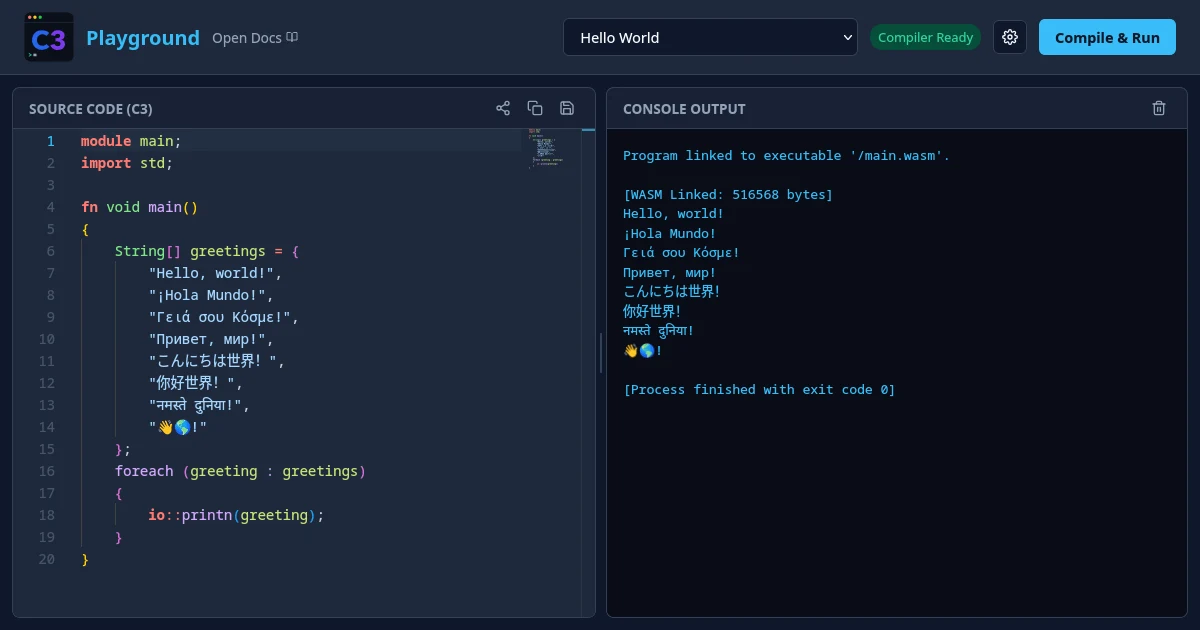The width and height of the screenshot is (1200, 630).
Task: Click "[WASM Linked: 516568 bytes]" in console
Action: [728, 194]
